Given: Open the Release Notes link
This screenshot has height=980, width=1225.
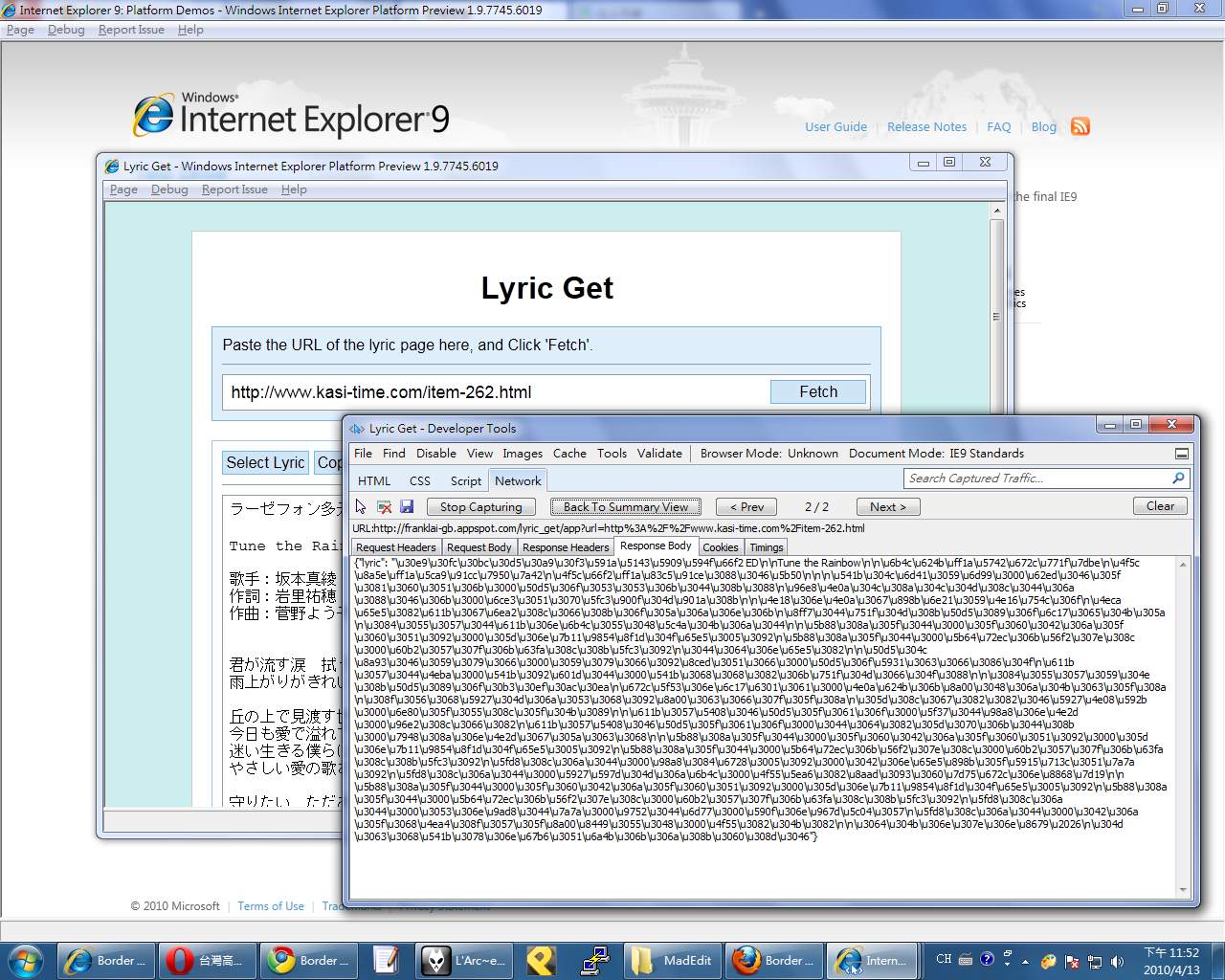Looking at the screenshot, I should coord(926,126).
